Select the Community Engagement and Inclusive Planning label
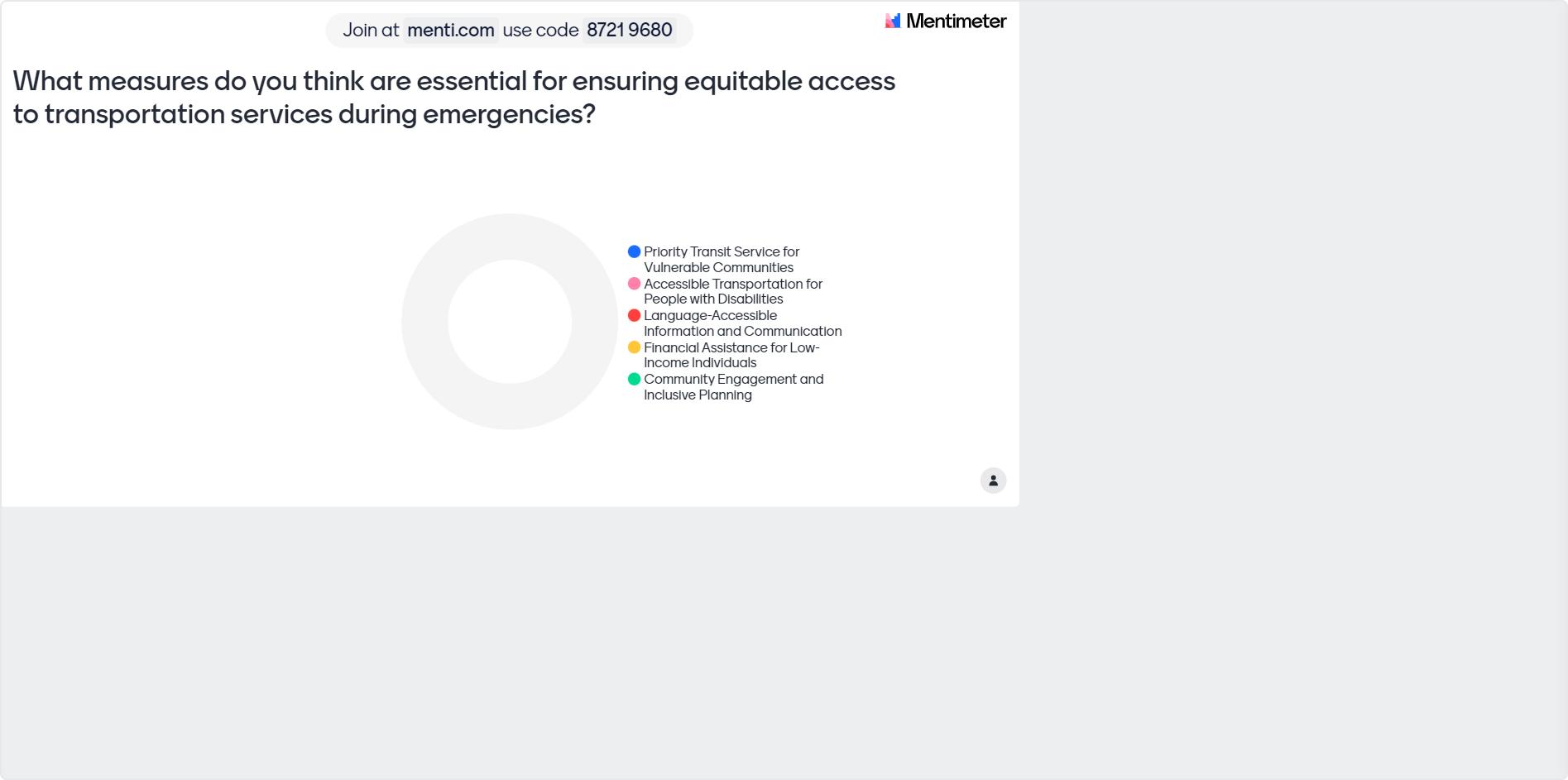The width and height of the screenshot is (1568, 780). coord(733,387)
